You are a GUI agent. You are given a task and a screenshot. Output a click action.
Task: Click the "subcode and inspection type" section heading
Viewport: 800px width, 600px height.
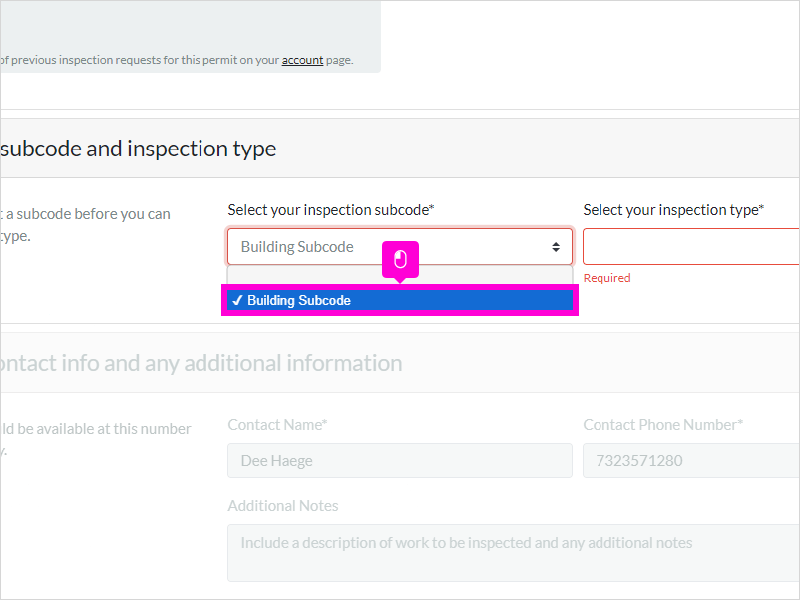point(138,148)
